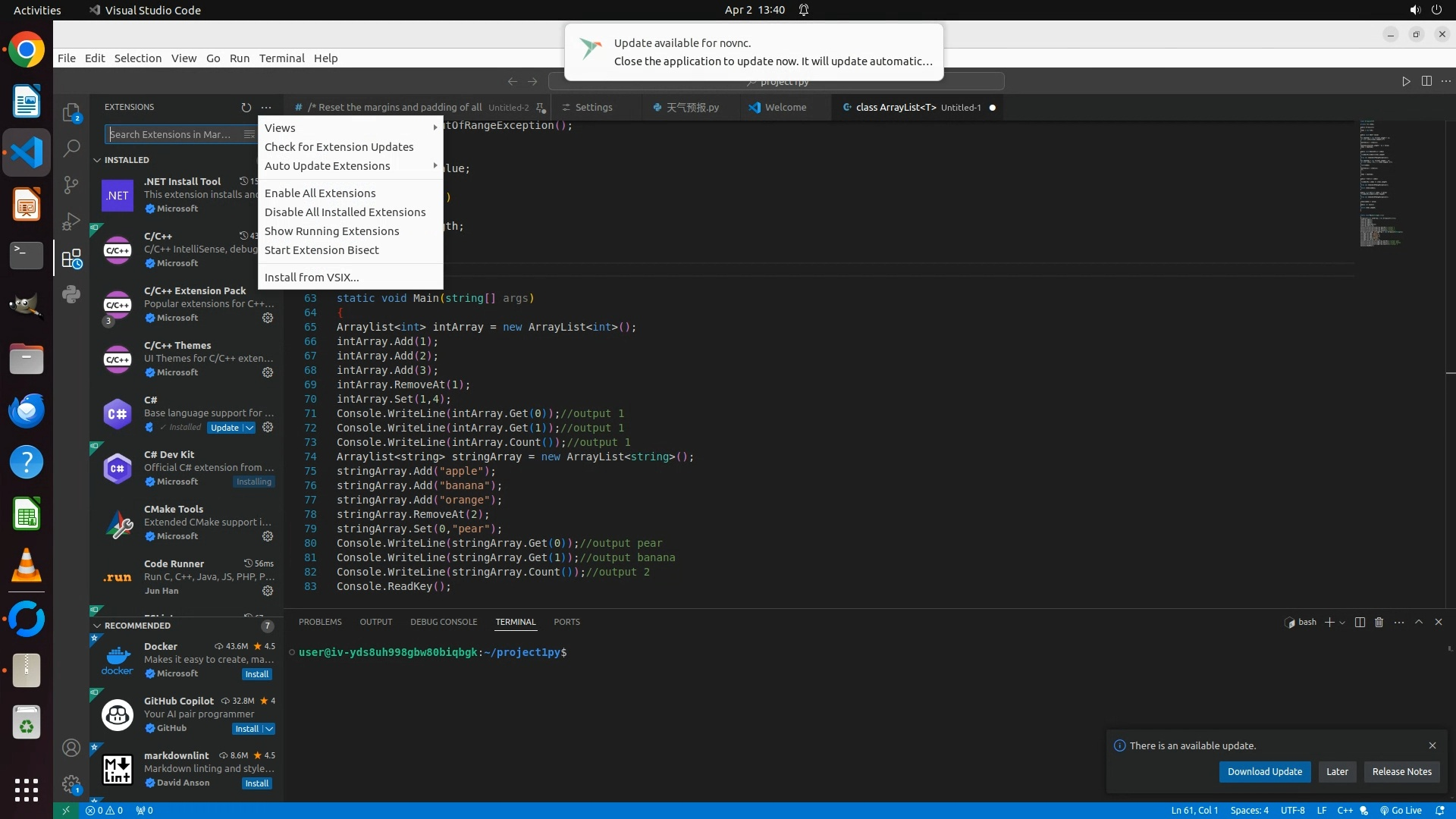
Task: Switch to the Welcome editor tab
Action: click(785, 108)
